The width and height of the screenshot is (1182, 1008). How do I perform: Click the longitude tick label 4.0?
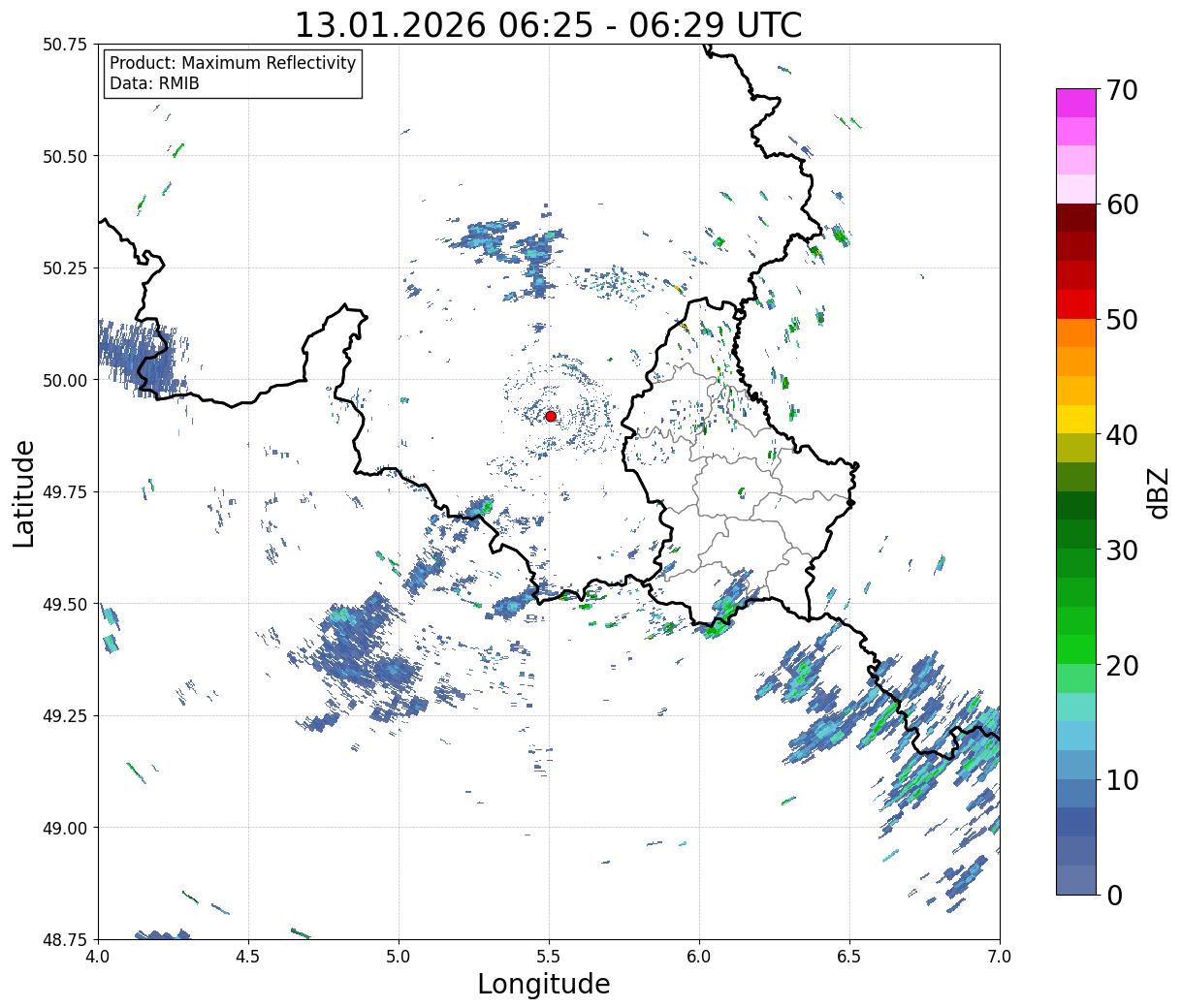(98, 956)
